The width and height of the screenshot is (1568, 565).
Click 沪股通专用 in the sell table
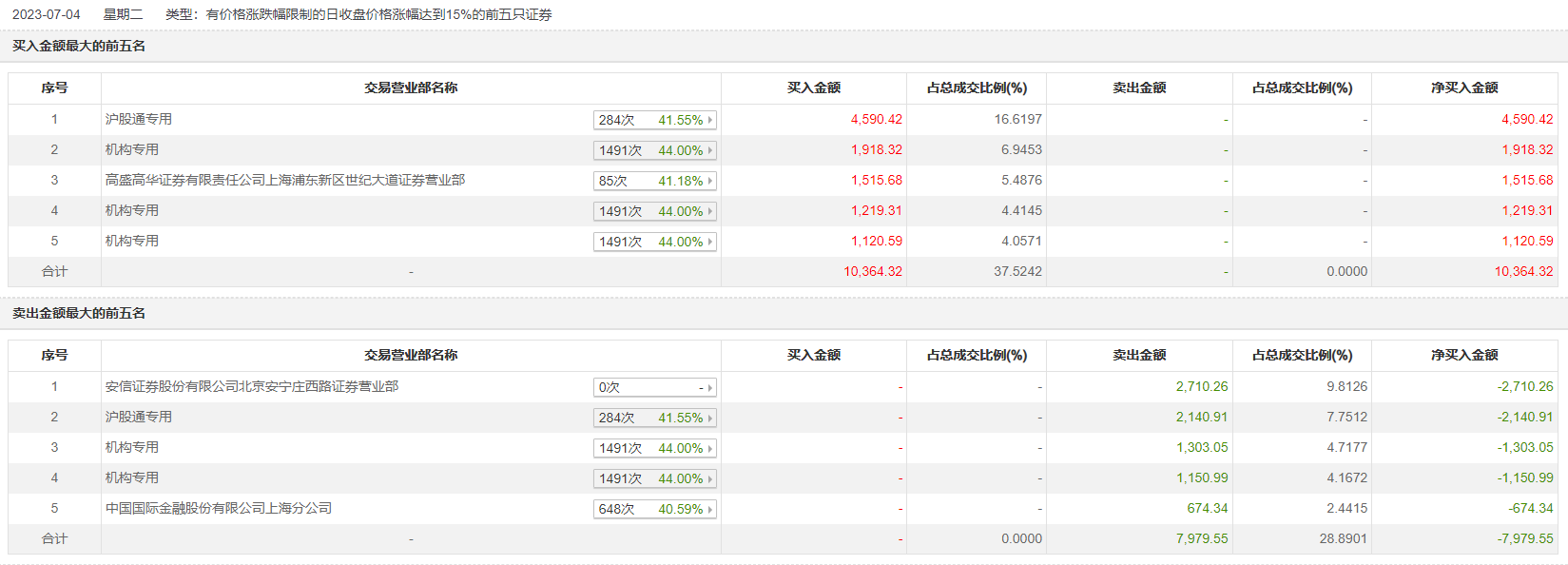139,417
